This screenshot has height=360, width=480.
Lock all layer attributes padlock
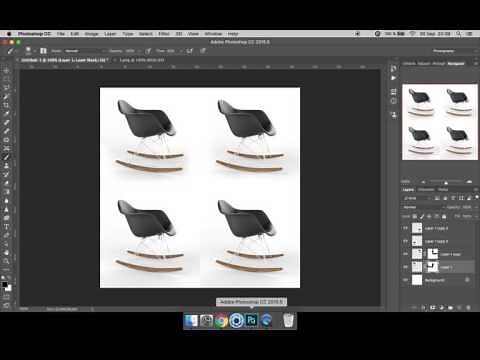coord(444,216)
